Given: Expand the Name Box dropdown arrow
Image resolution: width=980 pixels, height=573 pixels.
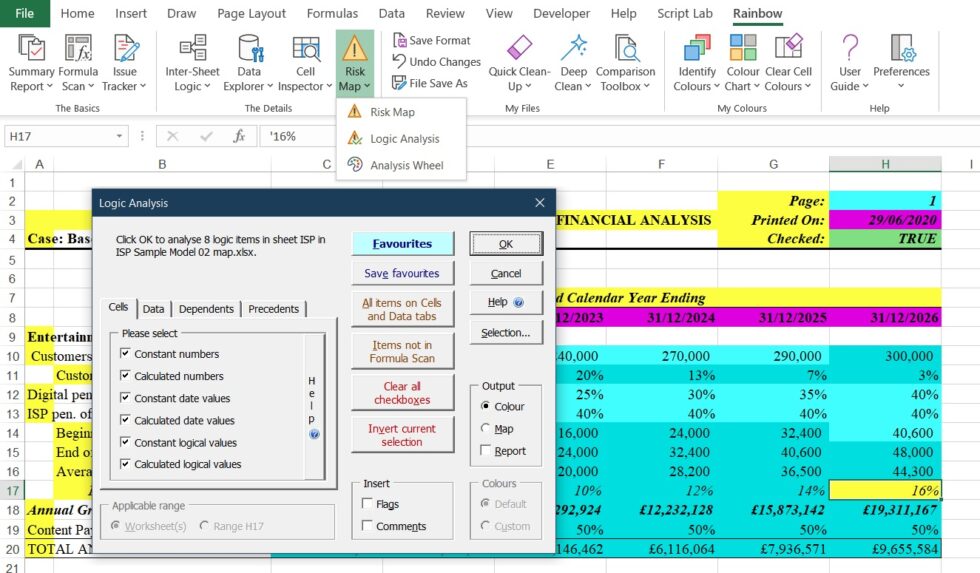Looking at the screenshot, I should point(120,136).
